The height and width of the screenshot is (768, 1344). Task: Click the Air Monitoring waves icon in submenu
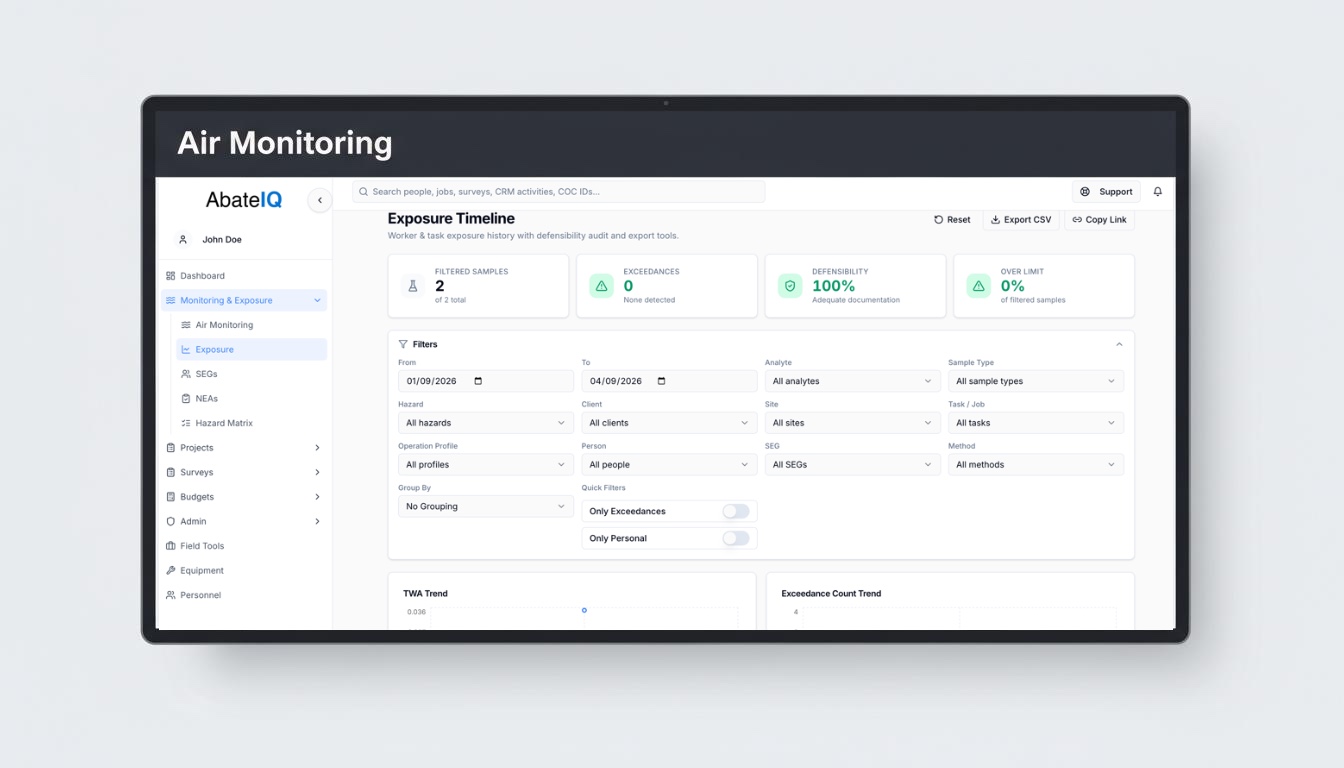(x=186, y=325)
